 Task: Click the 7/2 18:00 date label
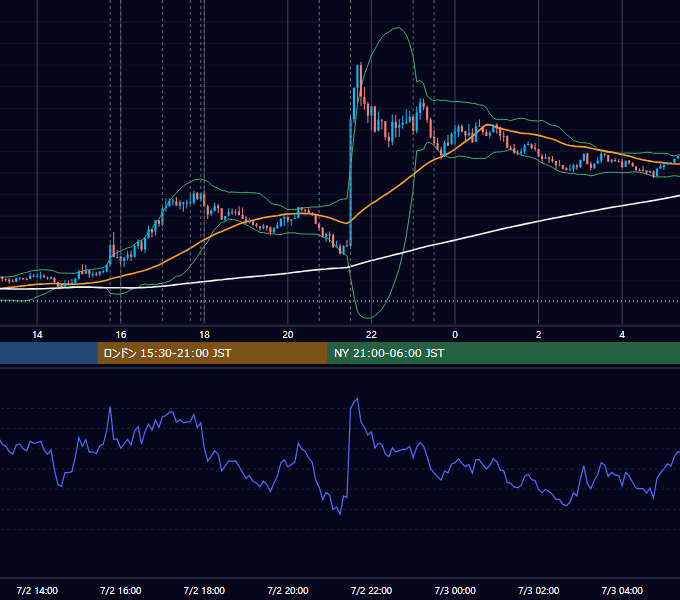pyautogui.click(x=204, y=590)
